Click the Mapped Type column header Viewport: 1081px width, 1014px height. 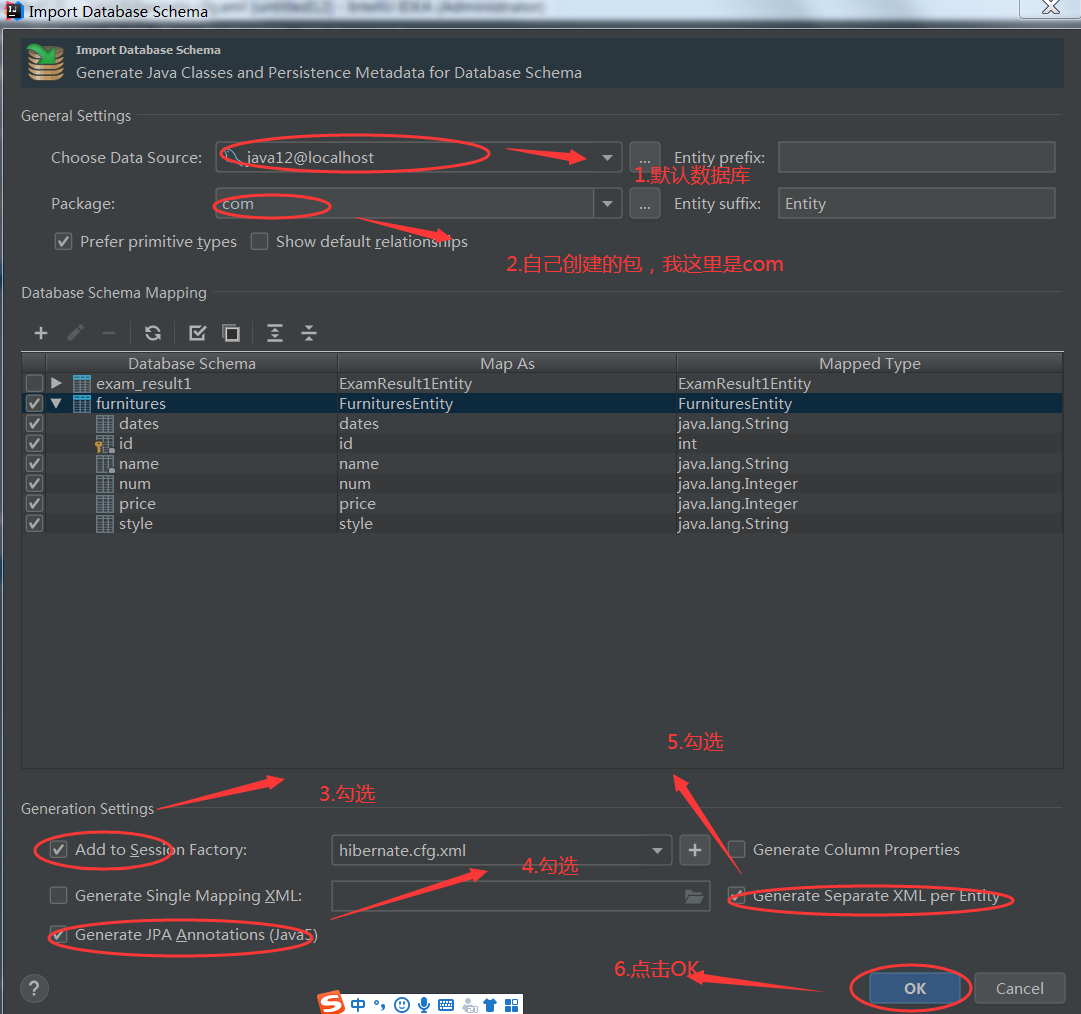pos(870,363)
